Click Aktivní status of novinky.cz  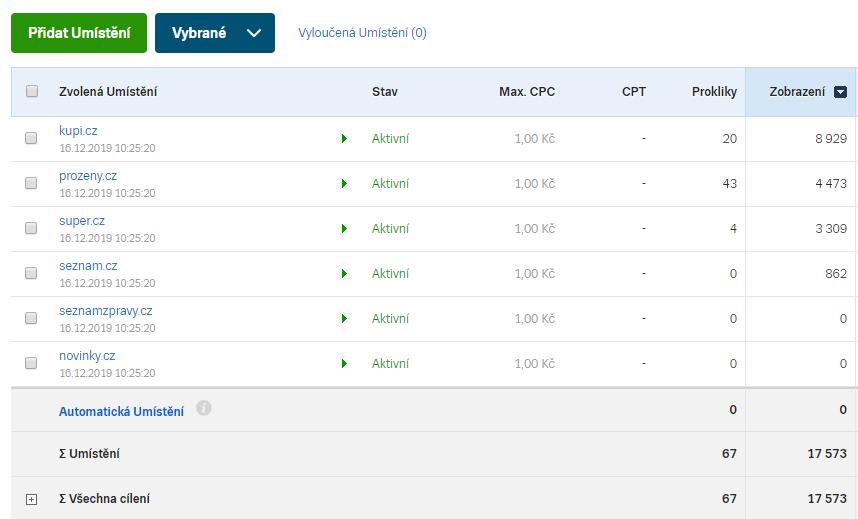click(390, 363)
